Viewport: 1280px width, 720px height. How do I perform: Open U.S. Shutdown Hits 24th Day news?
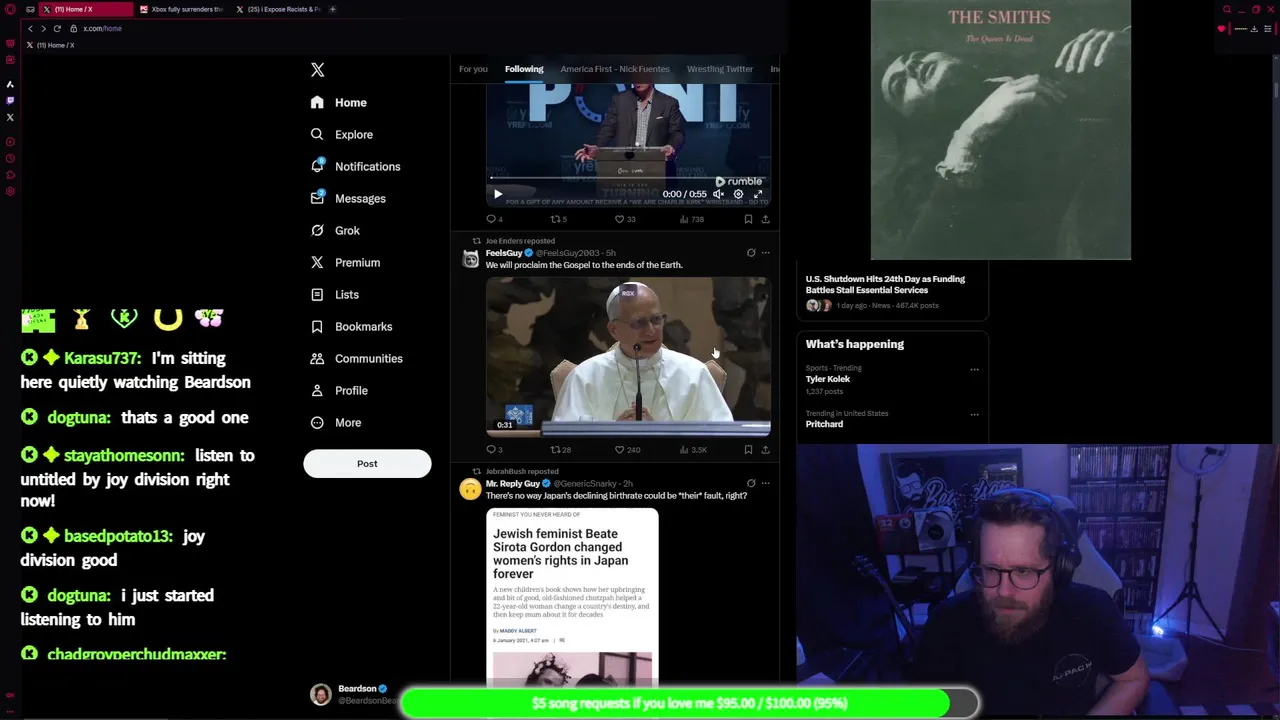(x=885, y=284)
